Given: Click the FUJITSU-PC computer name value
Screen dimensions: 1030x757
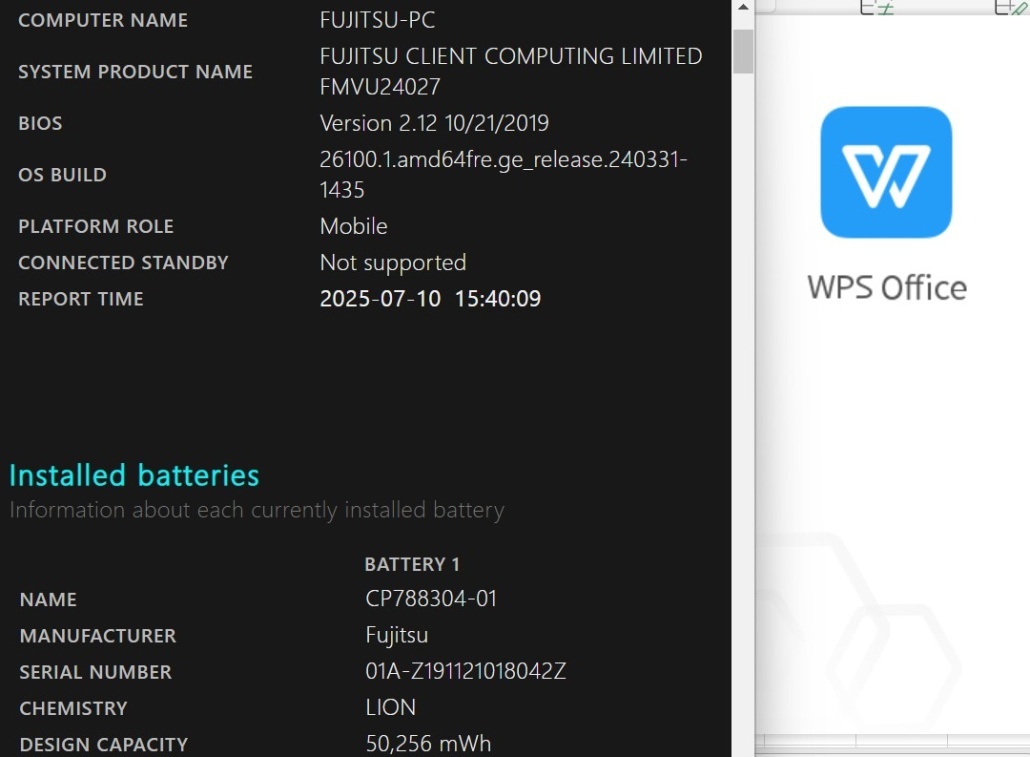Looking at the screenshot, I should point(377,20).
